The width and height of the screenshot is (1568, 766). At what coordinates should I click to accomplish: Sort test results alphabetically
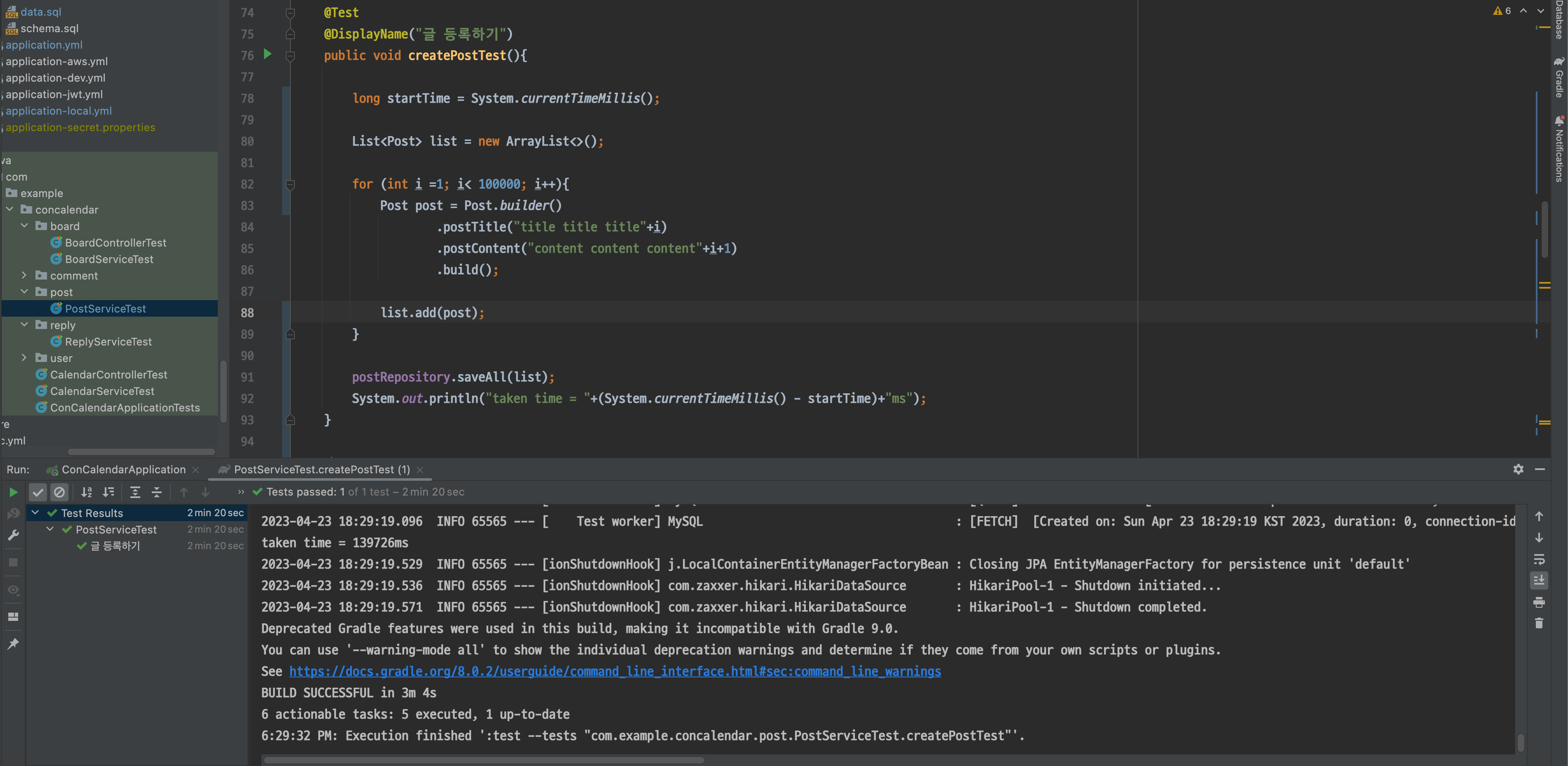tap(87, 491)
